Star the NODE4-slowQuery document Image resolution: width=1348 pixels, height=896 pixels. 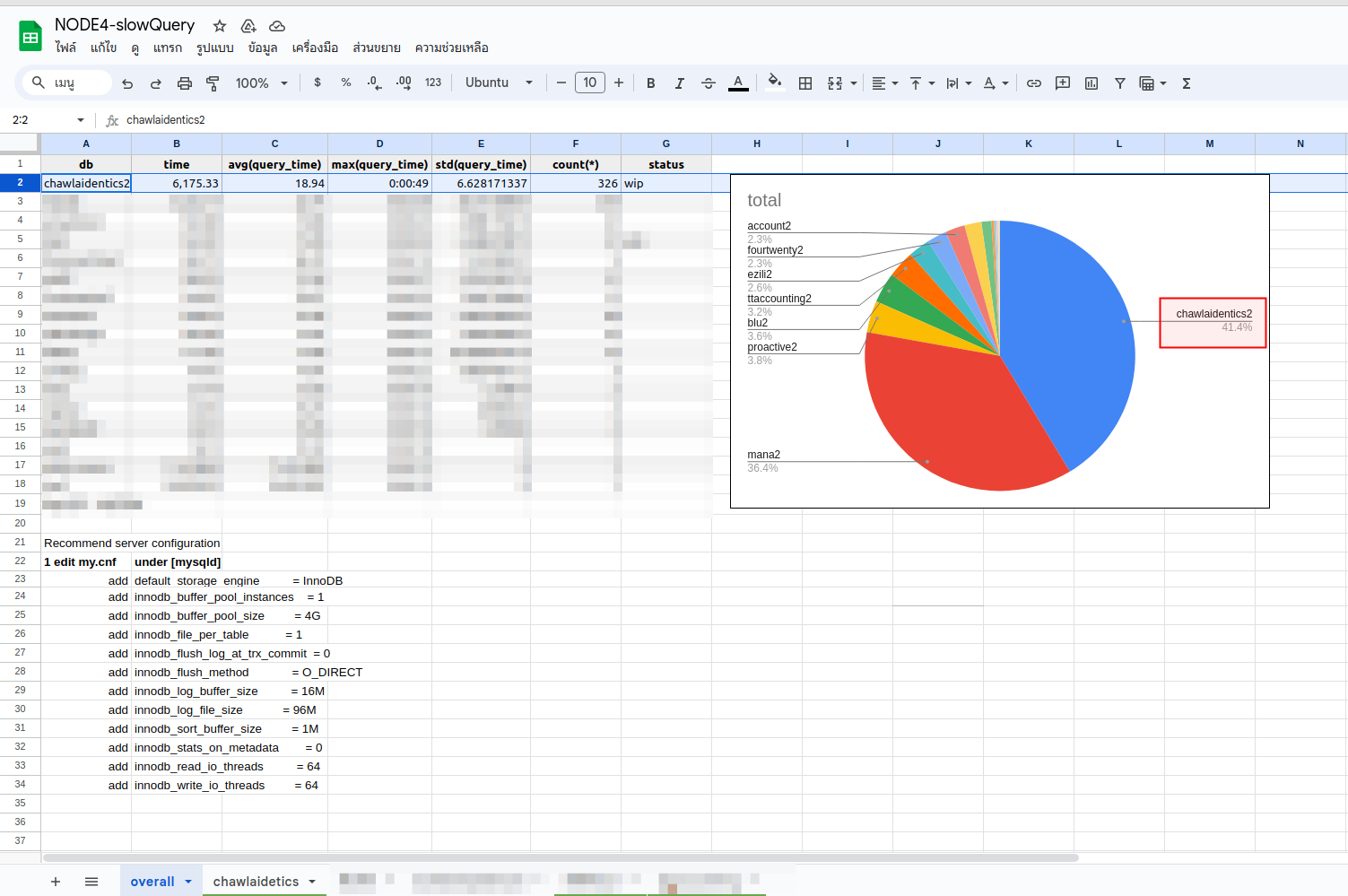tap(220, 26)
